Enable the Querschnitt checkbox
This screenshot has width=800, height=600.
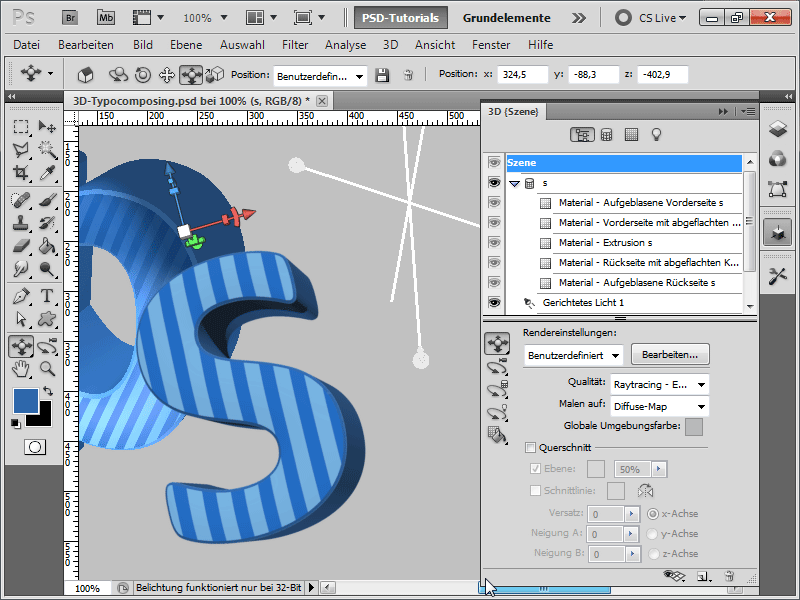[x=530, y=447]
